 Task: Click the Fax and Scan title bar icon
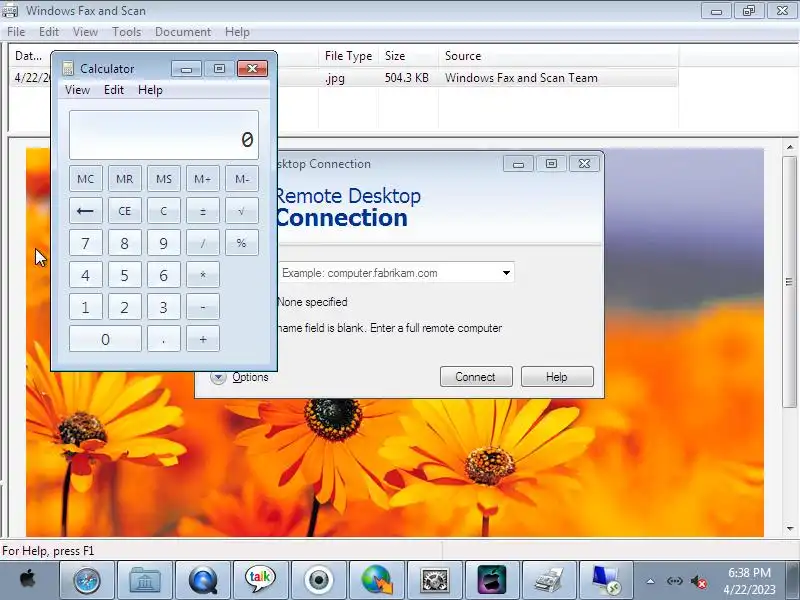[10, 10]
